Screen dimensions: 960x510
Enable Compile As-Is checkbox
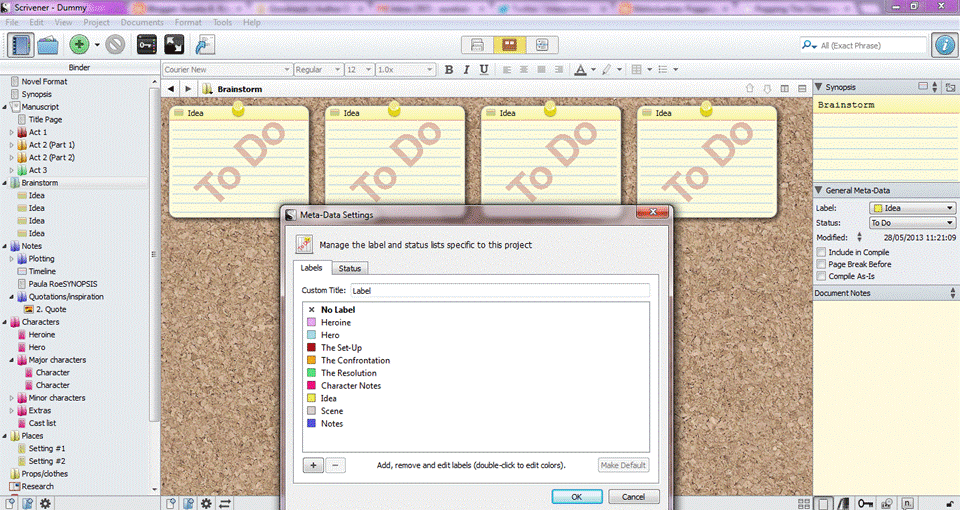(x=821, y=276)
